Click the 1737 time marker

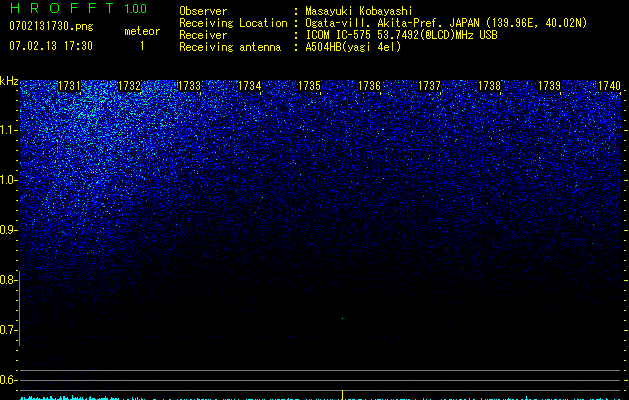[429, 86]
